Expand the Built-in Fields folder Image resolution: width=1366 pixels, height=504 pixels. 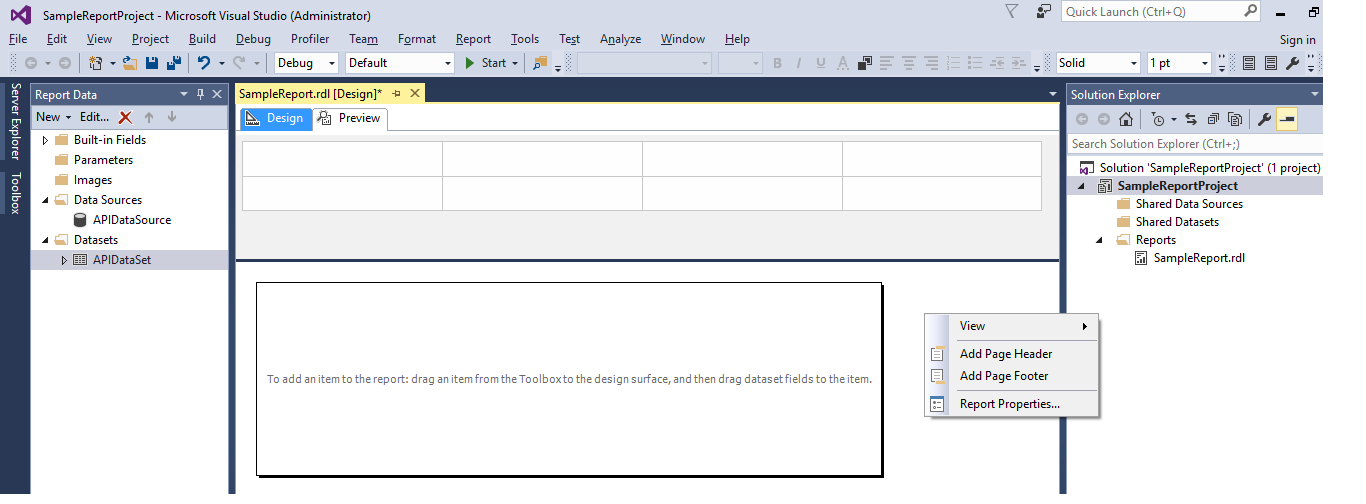45,140
